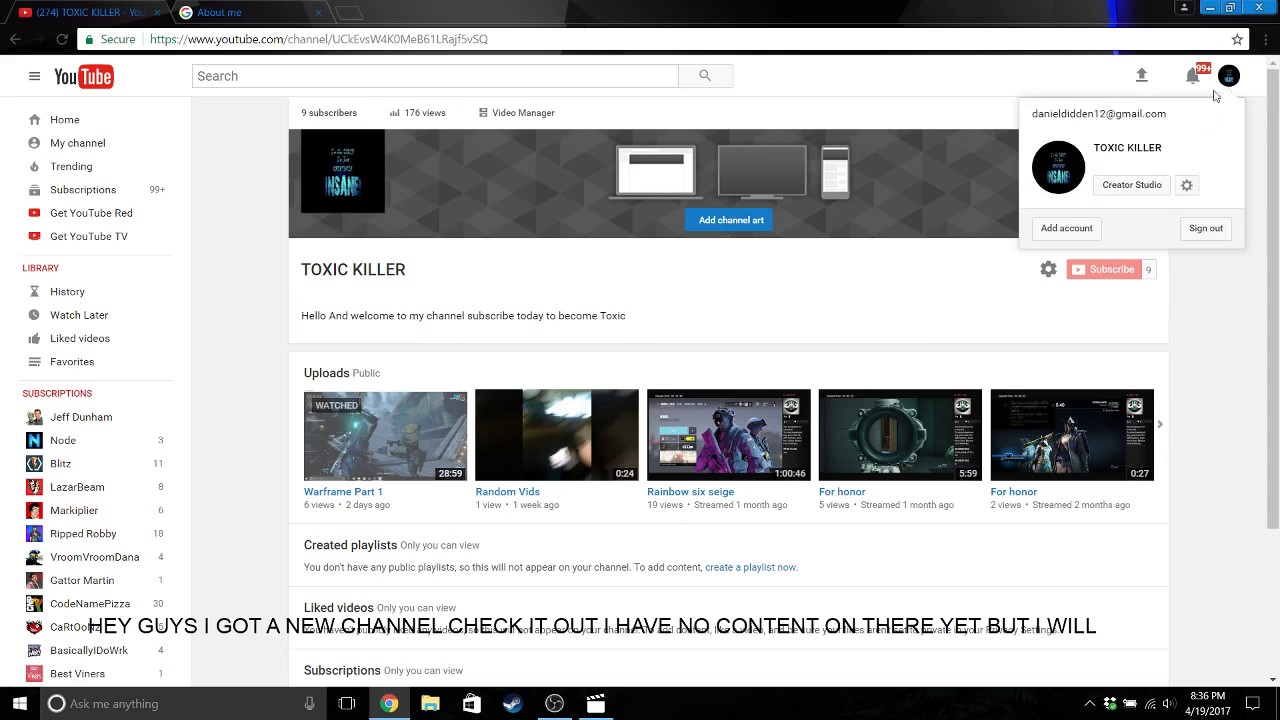Show next uploads with the right chevron
The image size is (1280, 720).
coord(1160,425)
